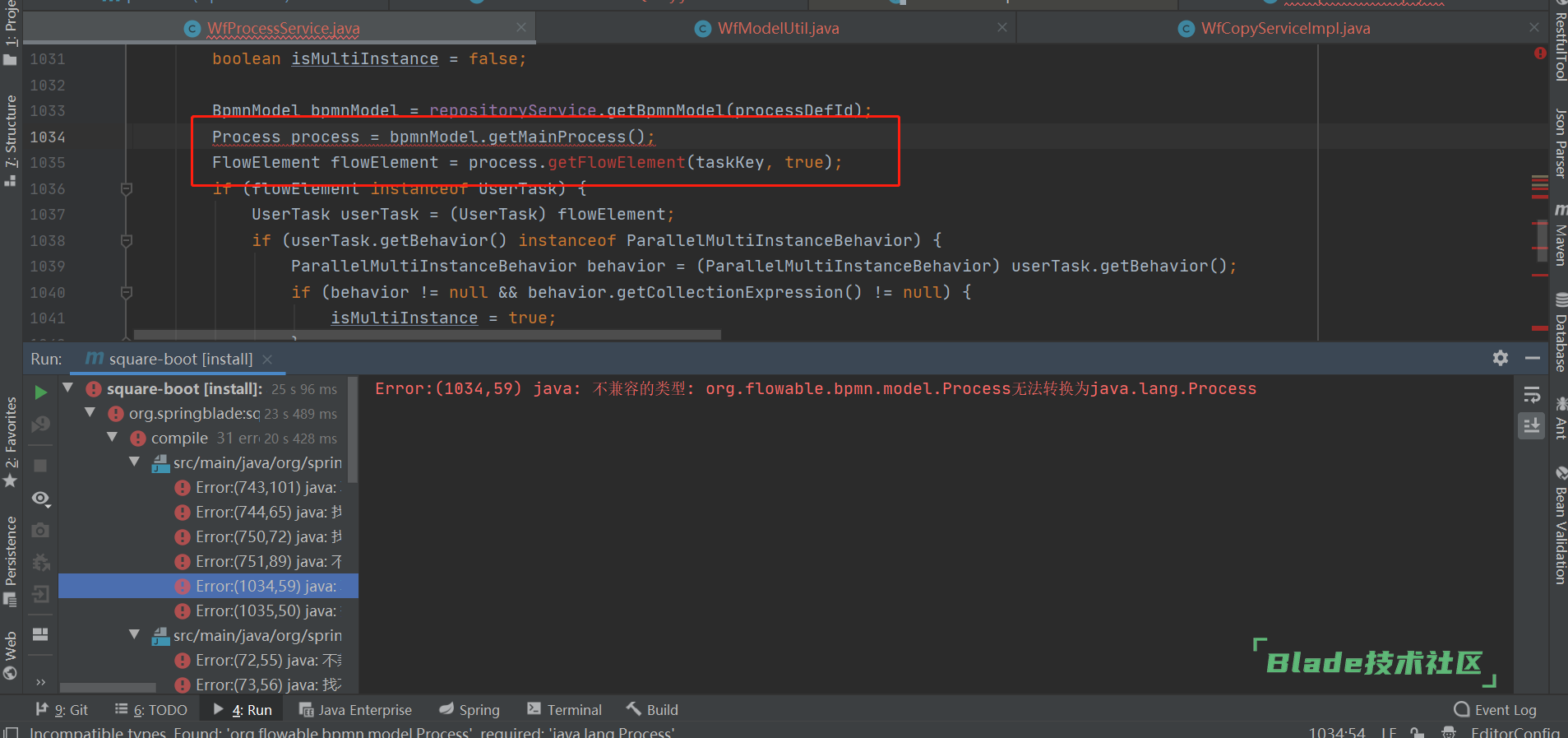The width and height of the screenshot is (1568, 738).
Task: Toggle the 4: Run tool window
Action: click(x=243, y=709)
